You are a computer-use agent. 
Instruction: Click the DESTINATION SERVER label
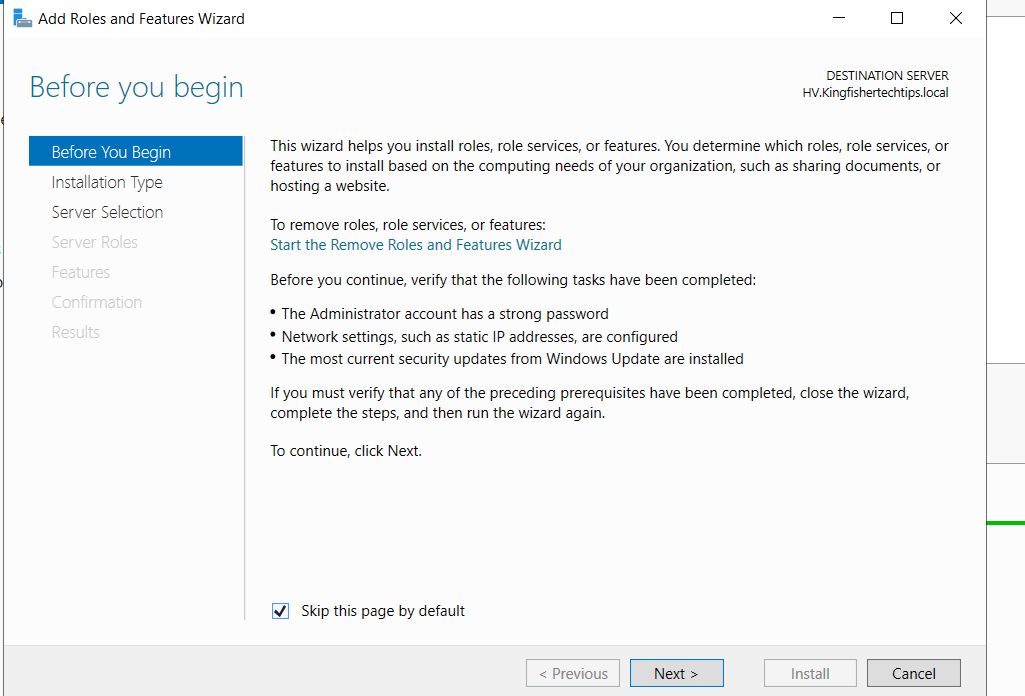point(887,76)
